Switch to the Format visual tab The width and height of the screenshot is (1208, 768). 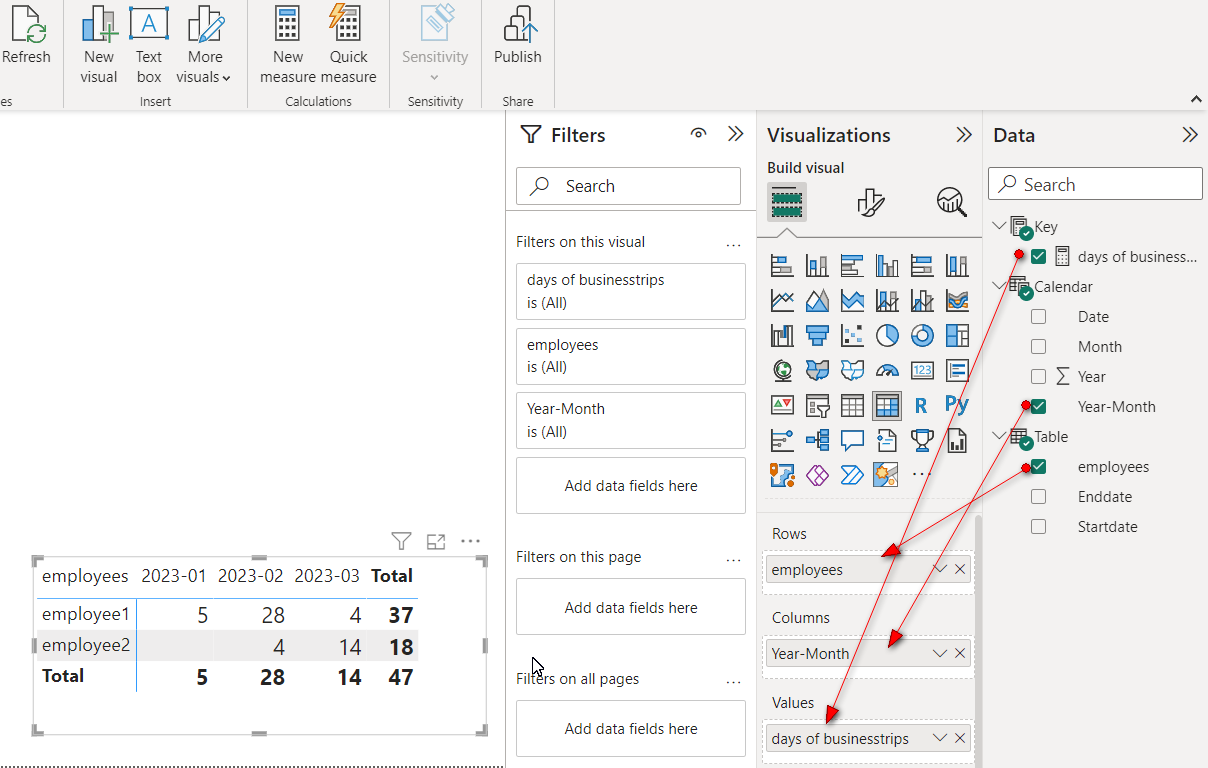click(870, 202)
